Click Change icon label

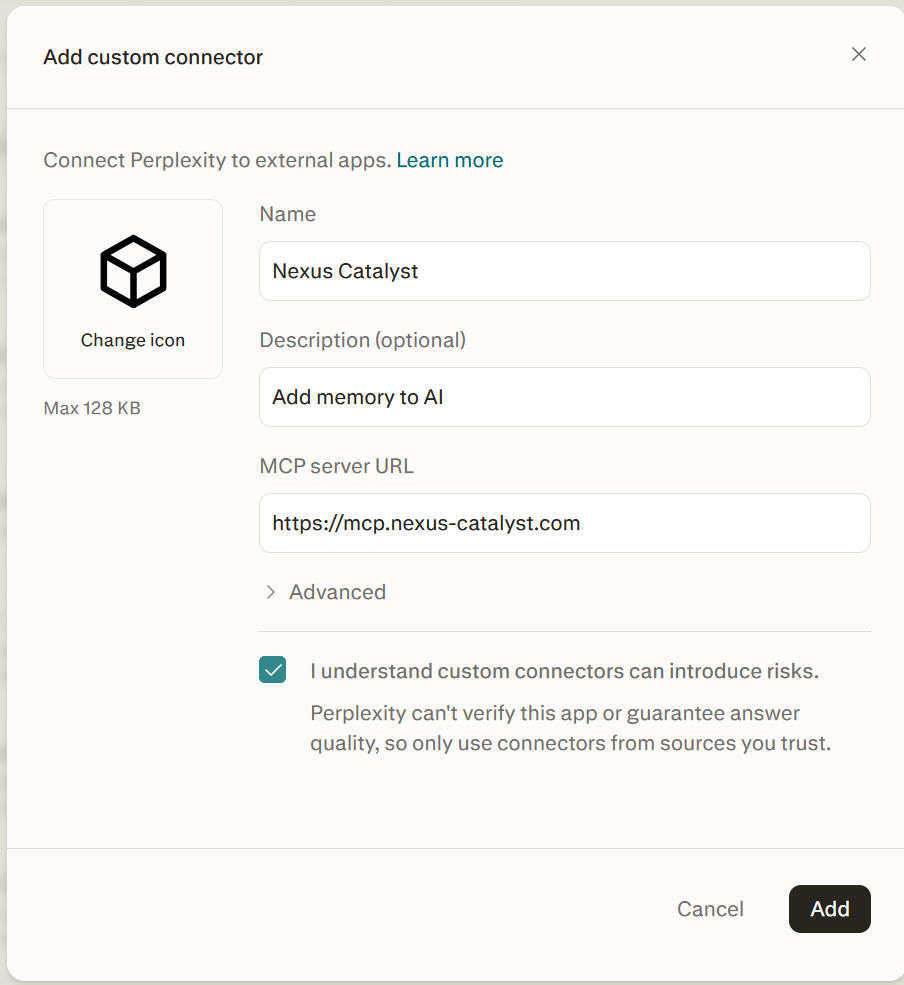pyautogui.click(x=133, y=340)
